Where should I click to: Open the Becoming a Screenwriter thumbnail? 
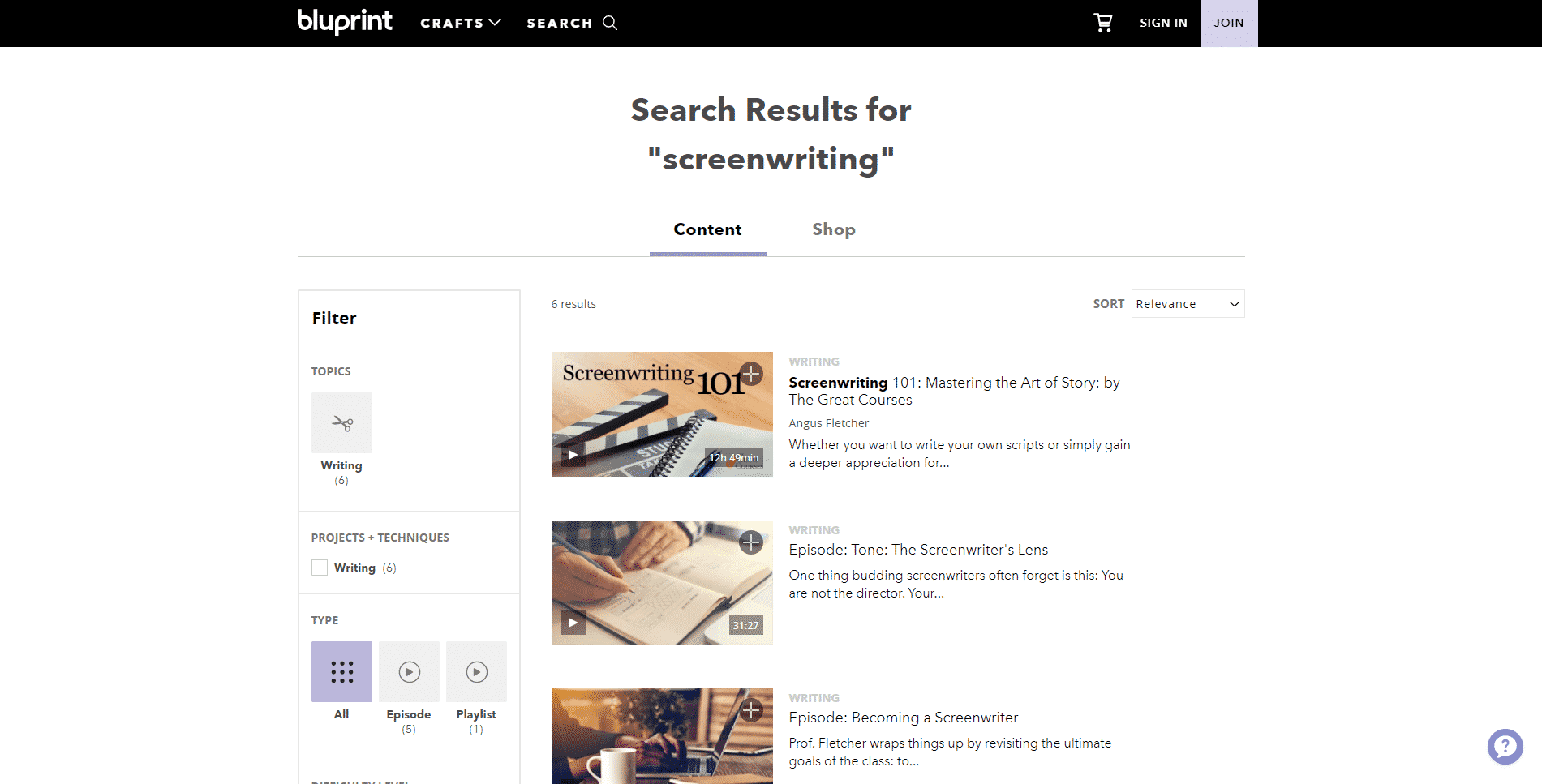(661, 738)
